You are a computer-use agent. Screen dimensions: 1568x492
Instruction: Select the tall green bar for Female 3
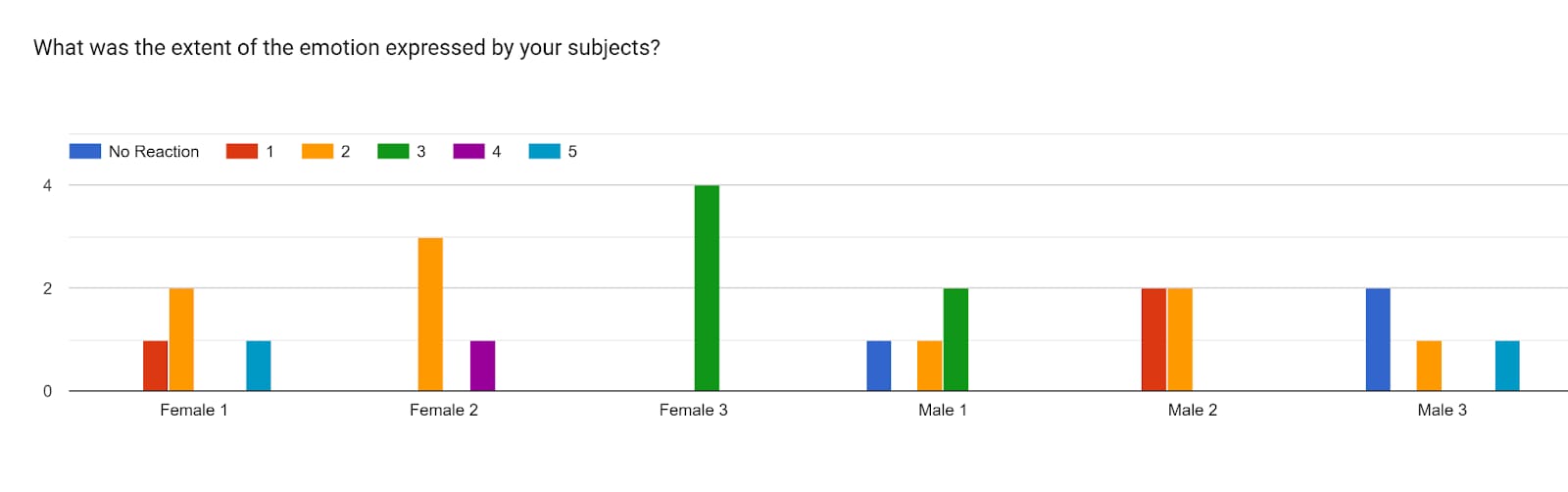[x=707, y=288]
